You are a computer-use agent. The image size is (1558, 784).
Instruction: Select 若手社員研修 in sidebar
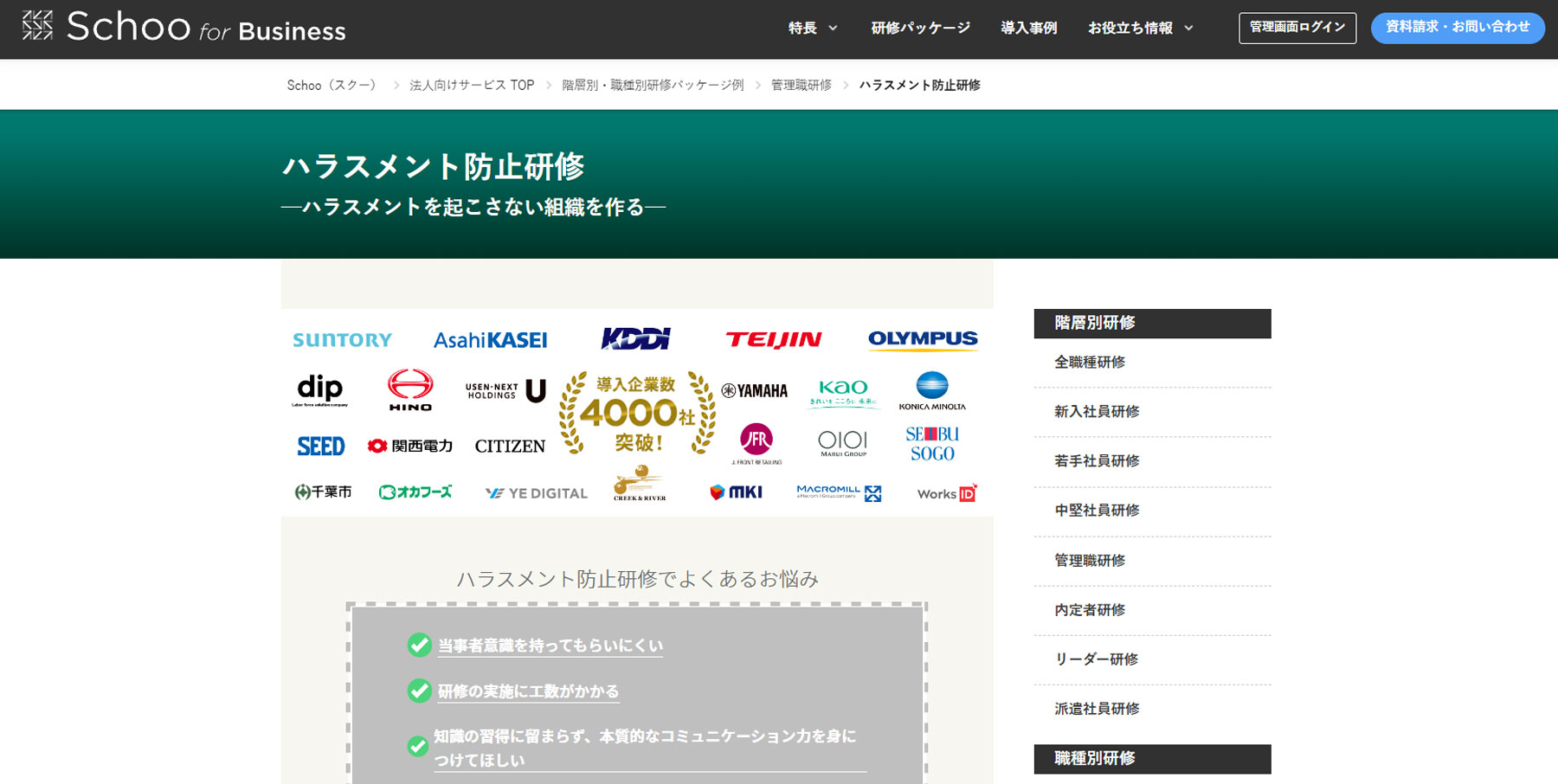coord(1097,460)
